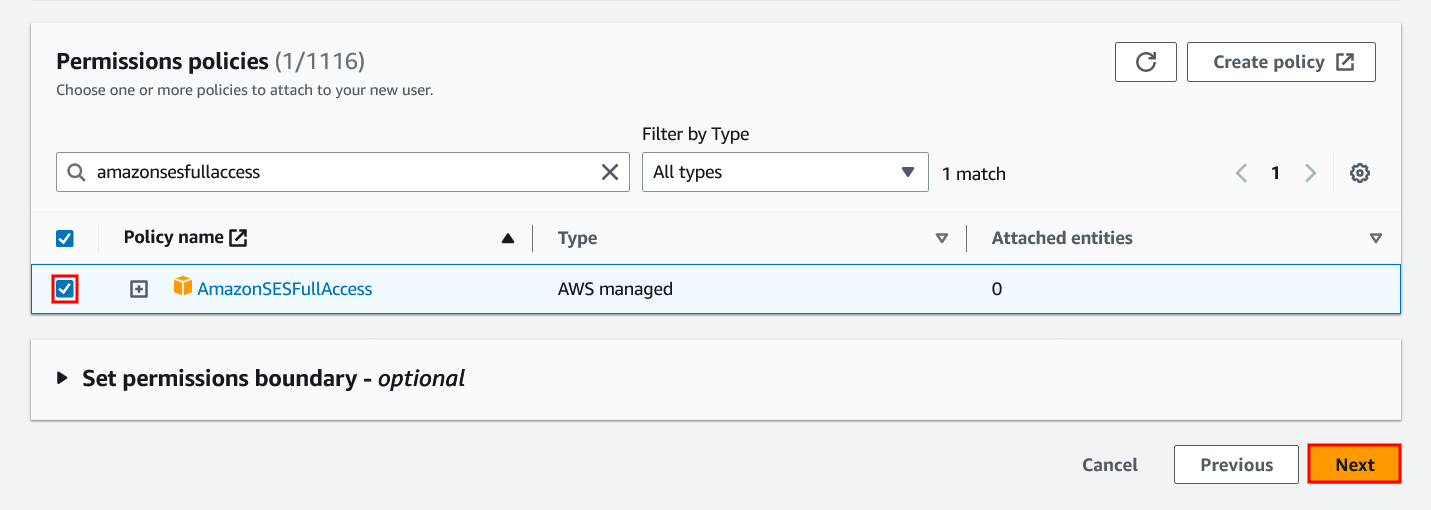Go to the previous page with the left chevron

tap(1241, 173)
